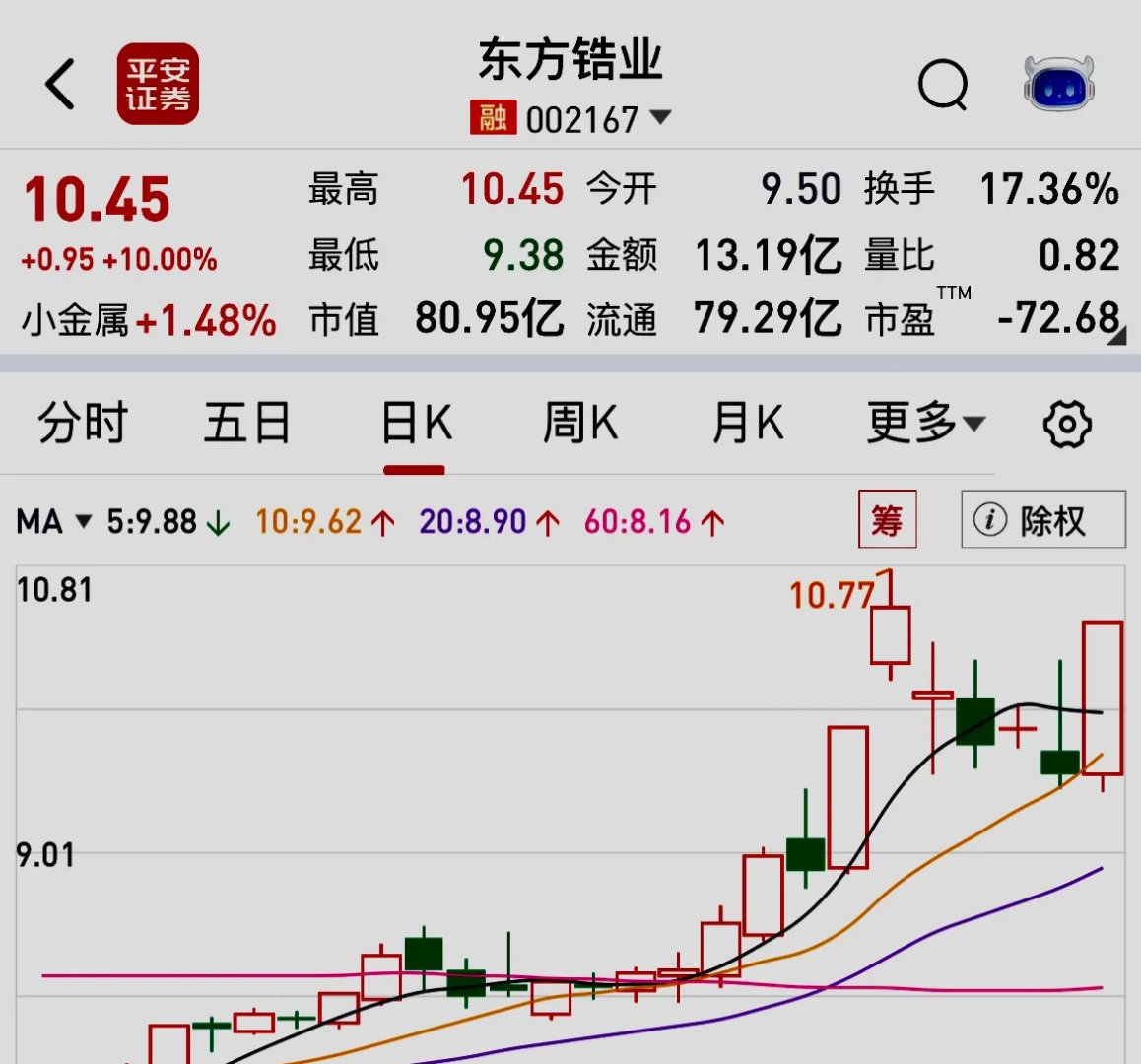The height and width of the screenshot is (1064, 1141).
Task: Tap 量比 value 0.82
Action: pos(1078,255)
